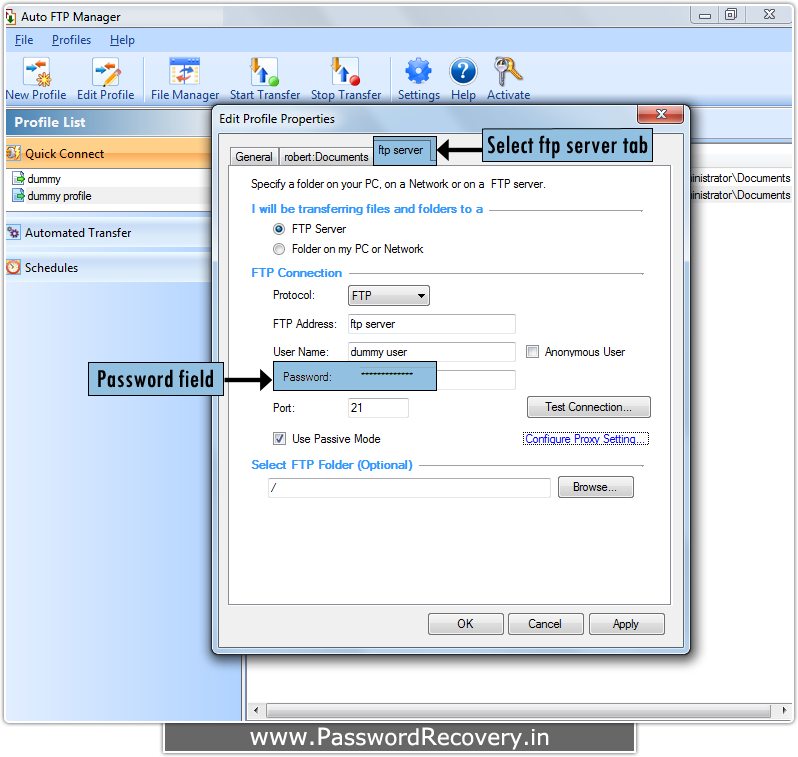Image resolution: width=798 pixels, height=757 pixels.
Task: Click the Password input field
Action: [432, 380]
